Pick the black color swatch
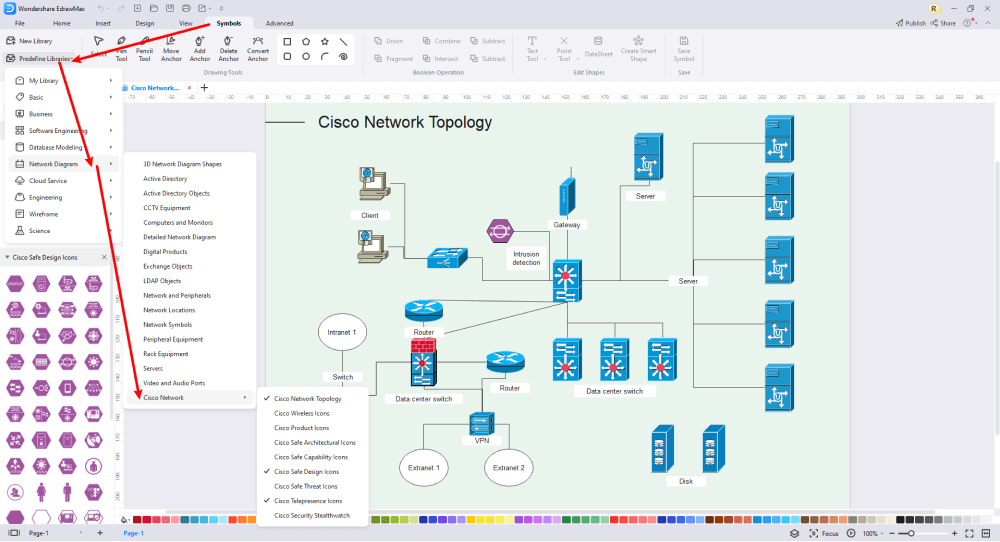 coord(900,520)
